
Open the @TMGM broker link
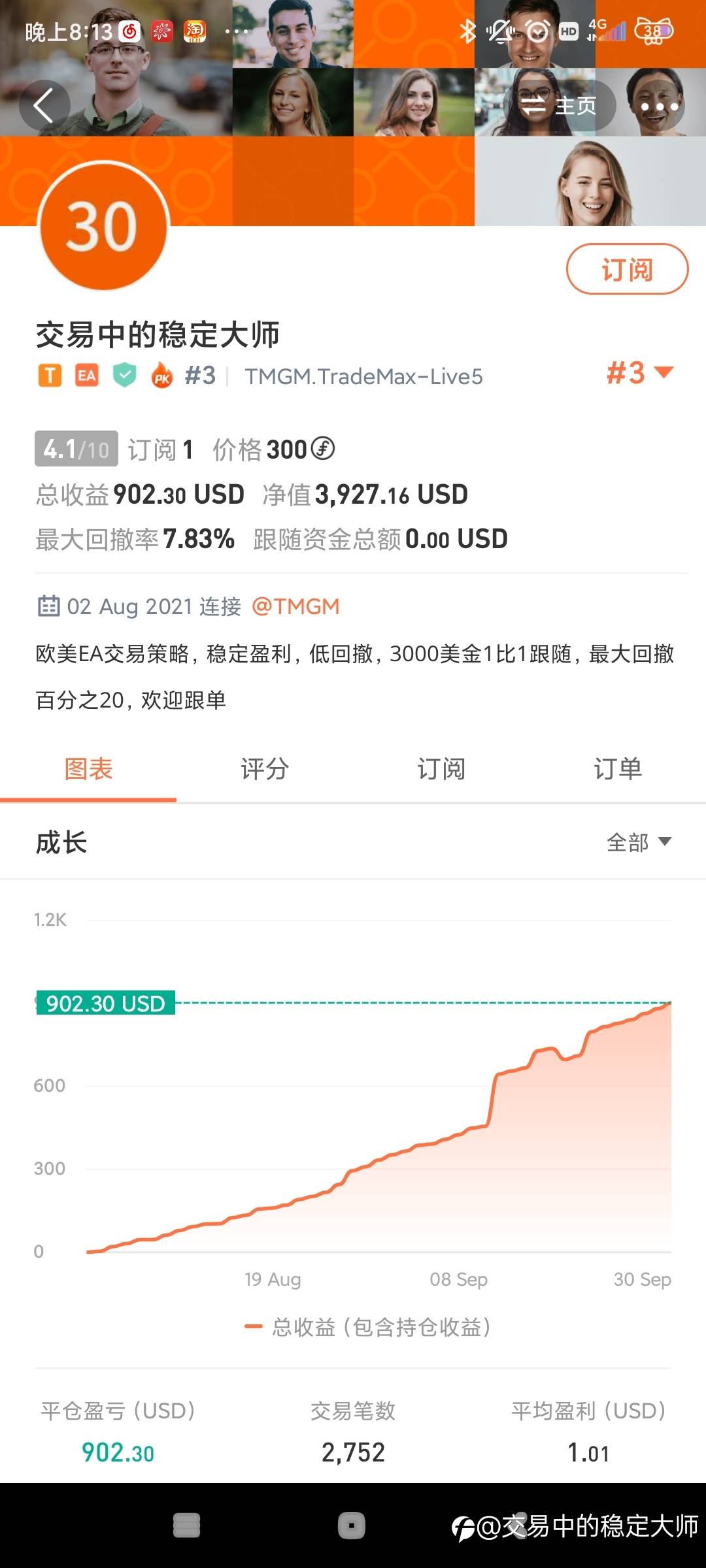point(295,606)
